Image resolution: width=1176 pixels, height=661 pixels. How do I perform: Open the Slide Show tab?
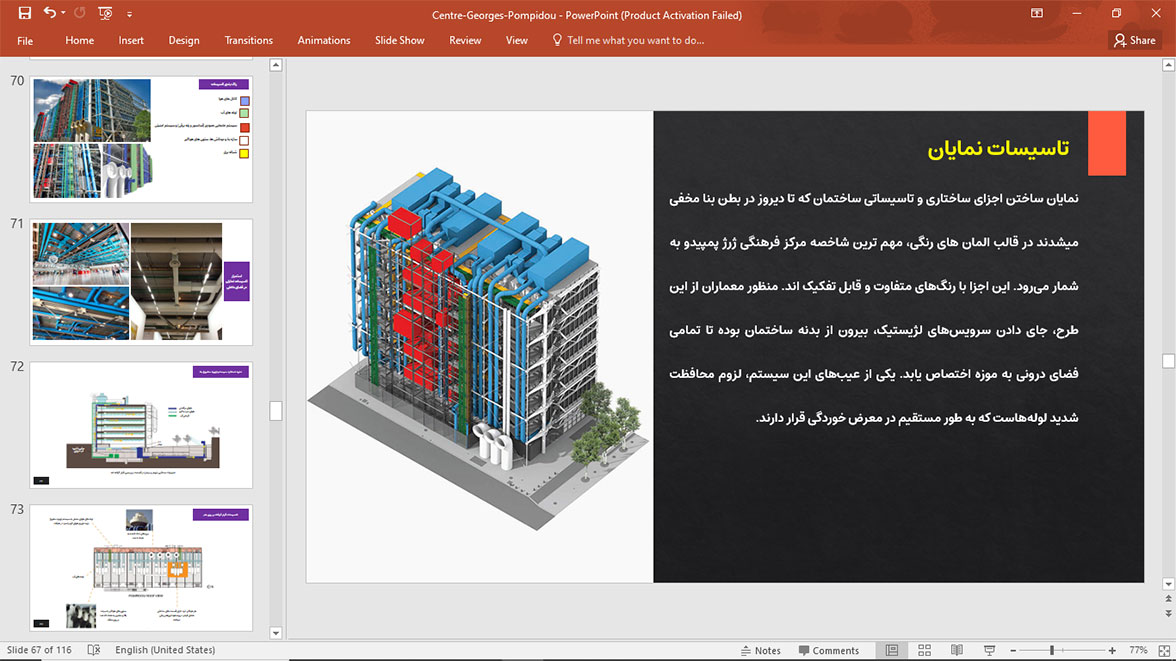[400, 41]
